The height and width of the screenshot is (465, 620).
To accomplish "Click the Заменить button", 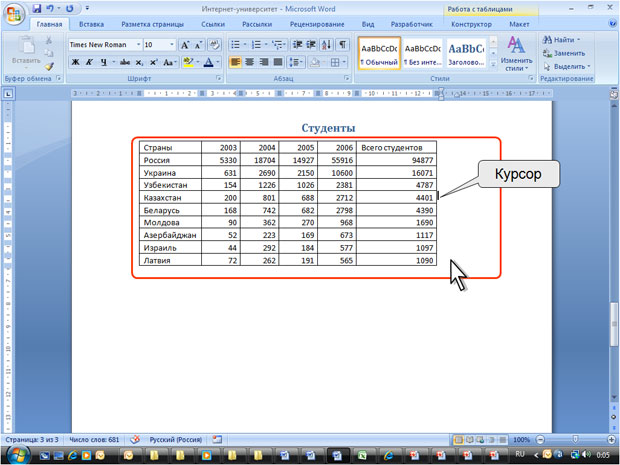I will click(x=564, y=53).
